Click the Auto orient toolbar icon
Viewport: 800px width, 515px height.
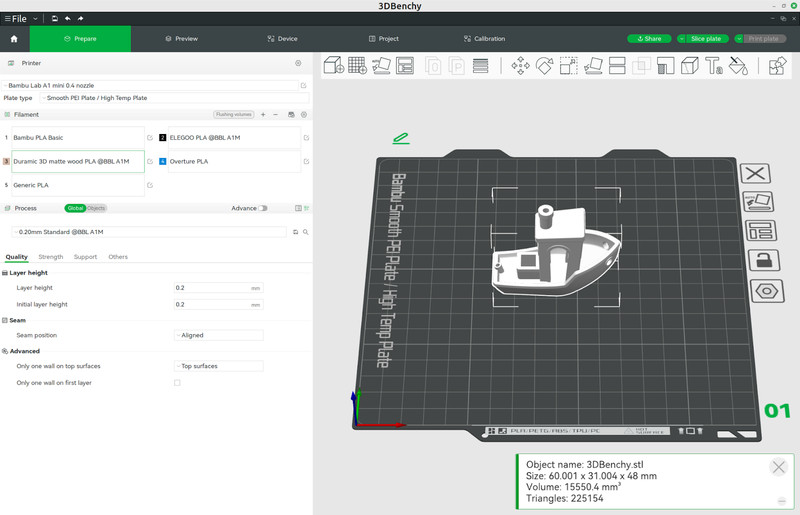pyautogui.click(x=381, y=65)
